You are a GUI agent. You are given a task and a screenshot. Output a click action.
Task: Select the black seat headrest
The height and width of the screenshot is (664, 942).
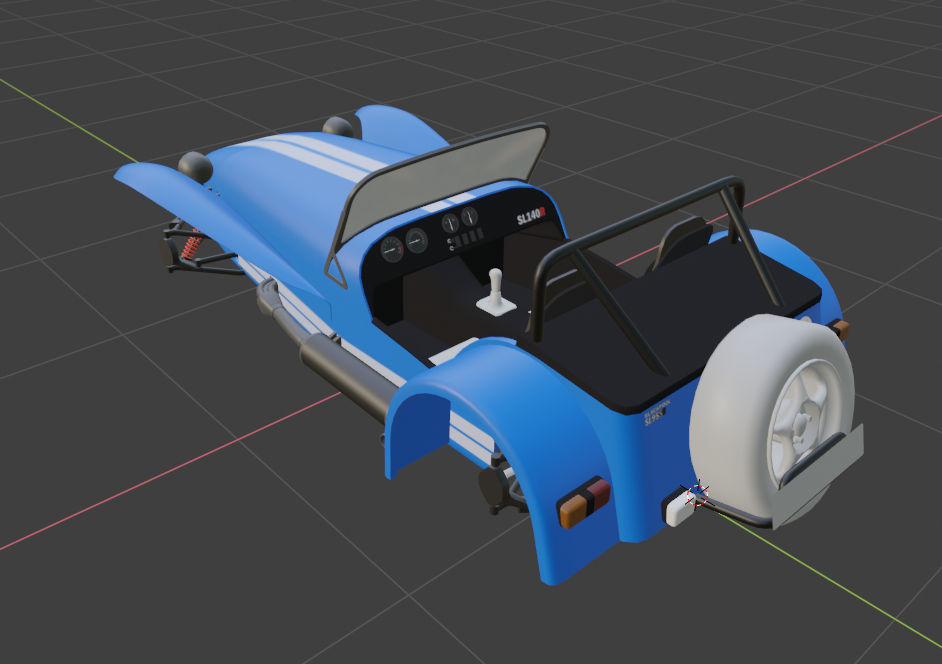click(684, 242)
